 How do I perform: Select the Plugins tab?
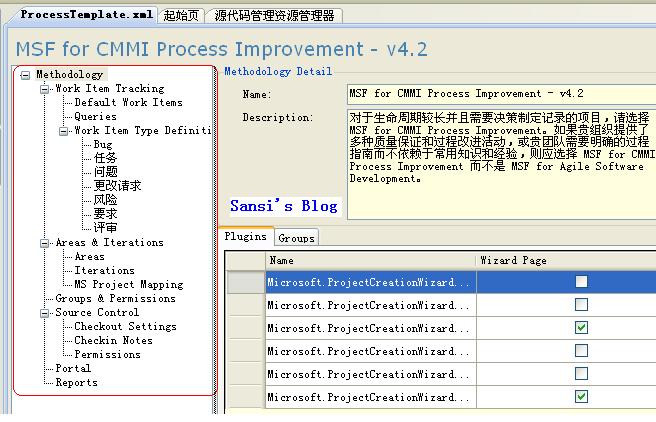(245, 237)
